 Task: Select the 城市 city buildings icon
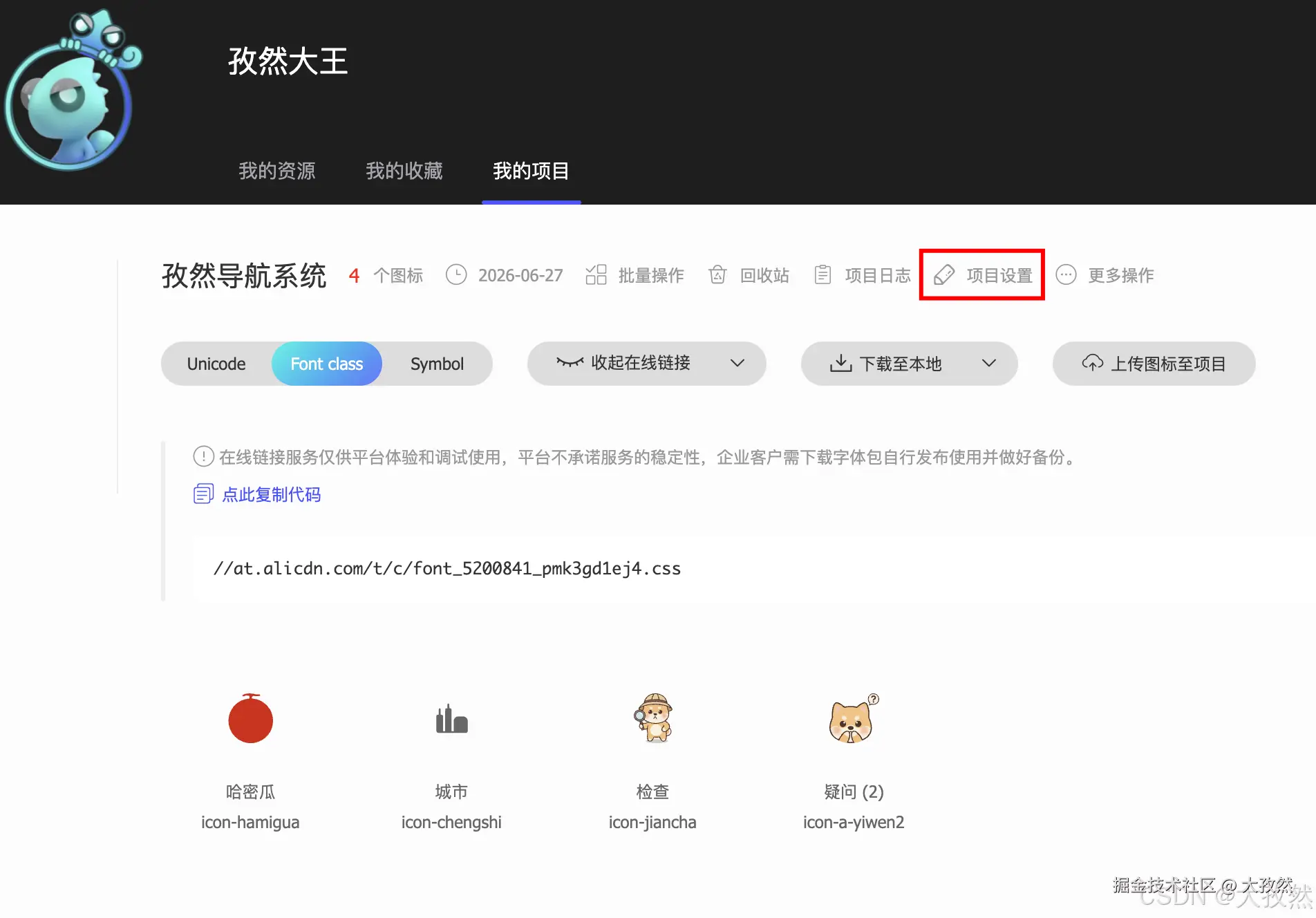pyautogui.click(x=451, y=719)
